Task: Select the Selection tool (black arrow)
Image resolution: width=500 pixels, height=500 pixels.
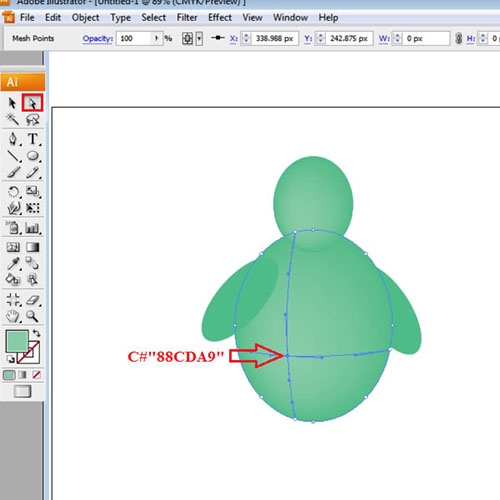Action: pyautogui.click(x=12, y=103)
